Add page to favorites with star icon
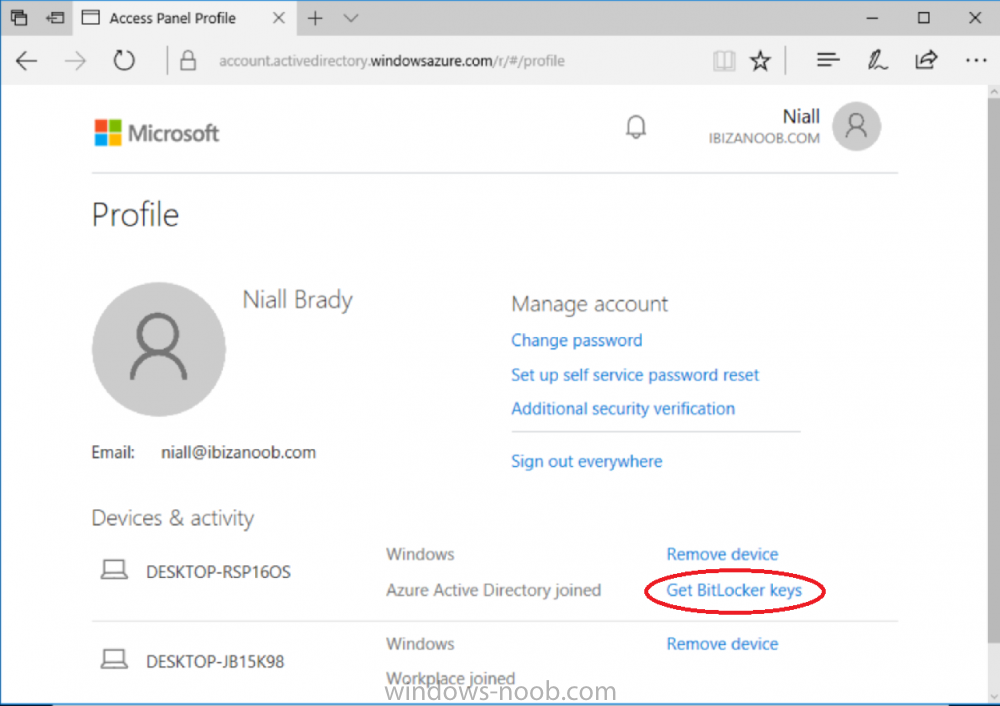Image resolution: width=1000 pixels, height=706 pixels. tap(760, 61)
